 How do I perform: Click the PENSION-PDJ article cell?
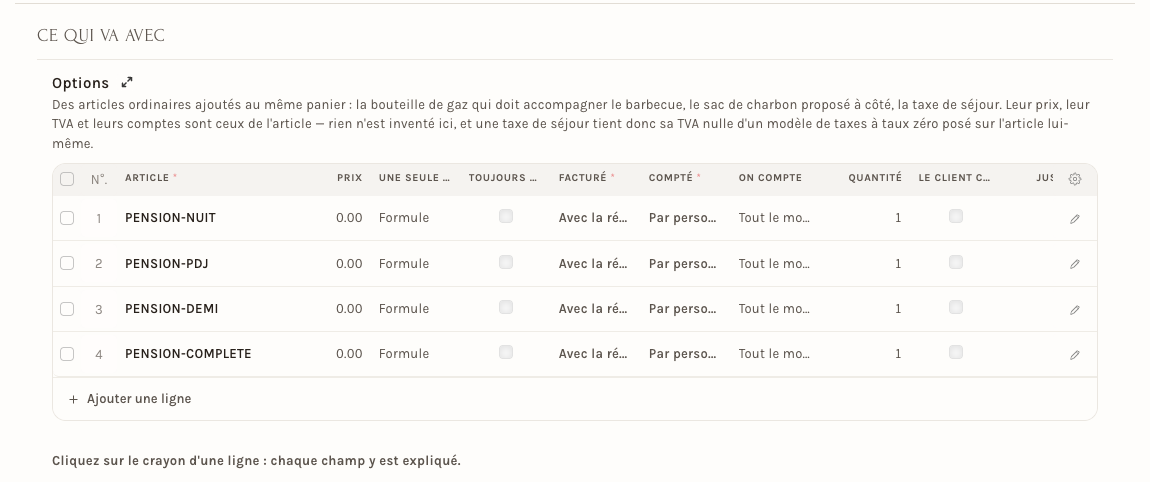[166, 263]
